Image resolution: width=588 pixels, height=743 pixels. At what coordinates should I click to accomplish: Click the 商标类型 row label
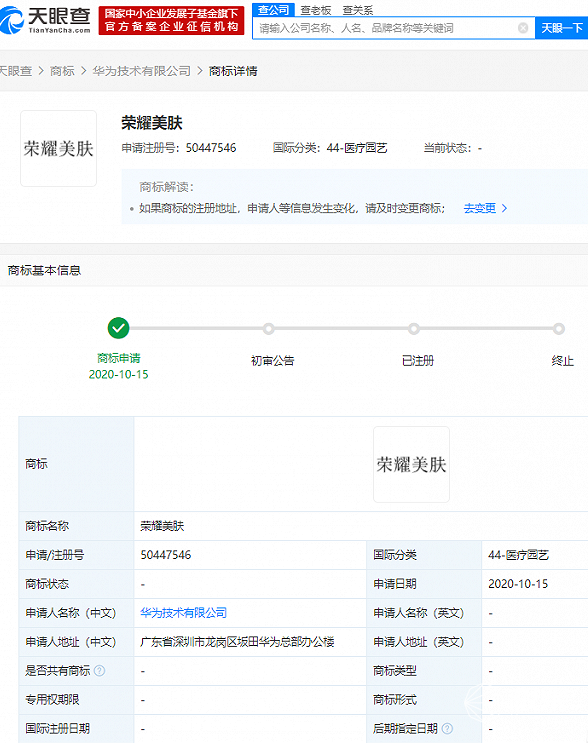pyautogui.click(x=395, y=671)
